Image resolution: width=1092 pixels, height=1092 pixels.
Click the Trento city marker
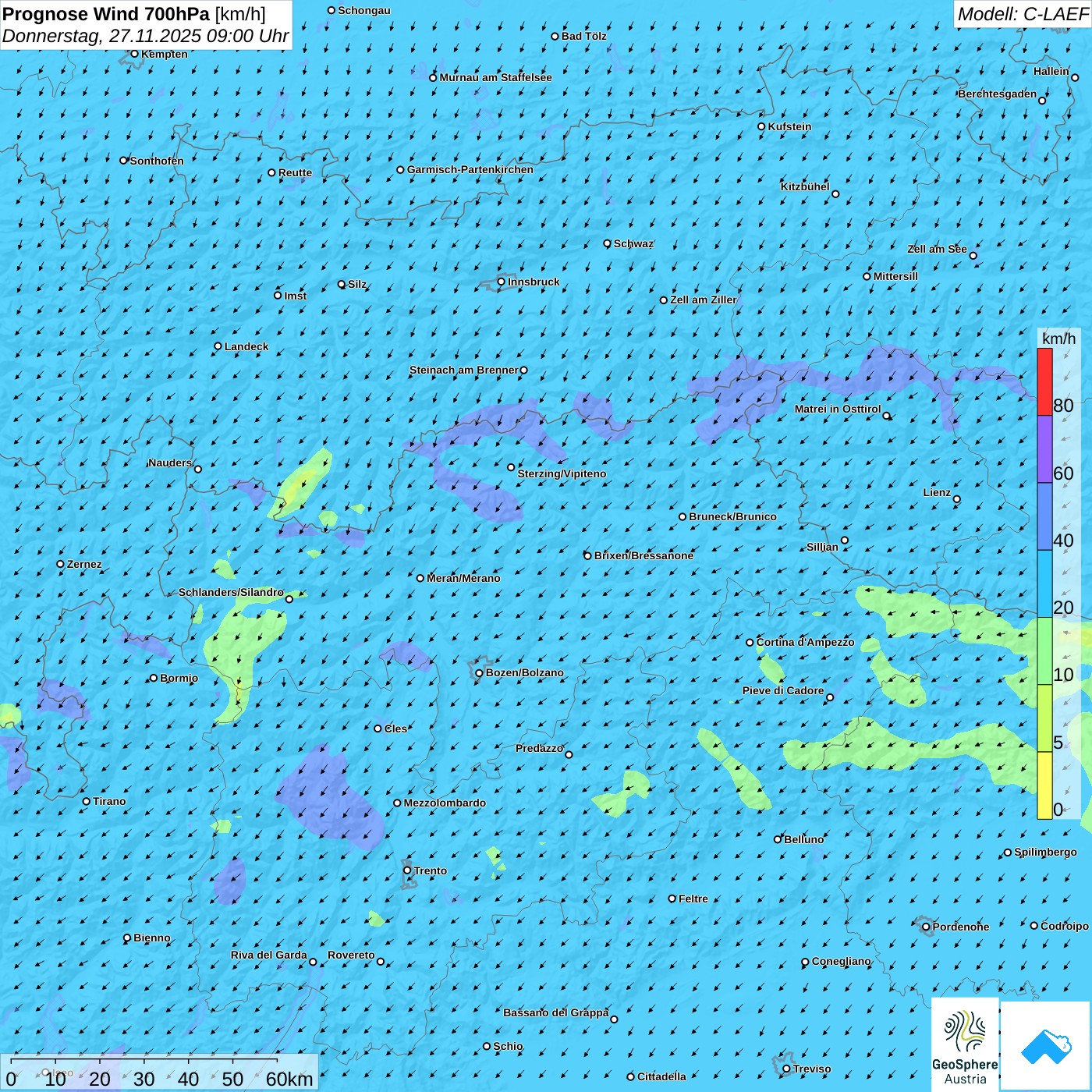point(407,870)
